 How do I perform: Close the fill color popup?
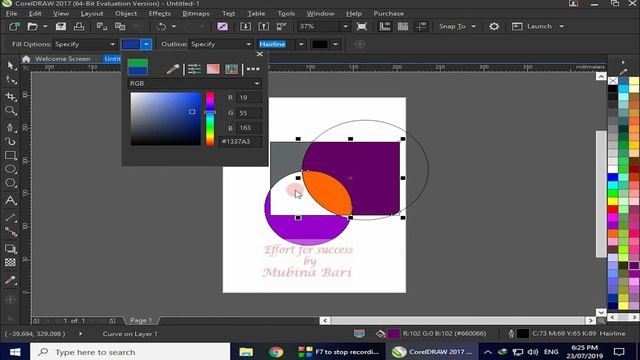coord(260,54)
